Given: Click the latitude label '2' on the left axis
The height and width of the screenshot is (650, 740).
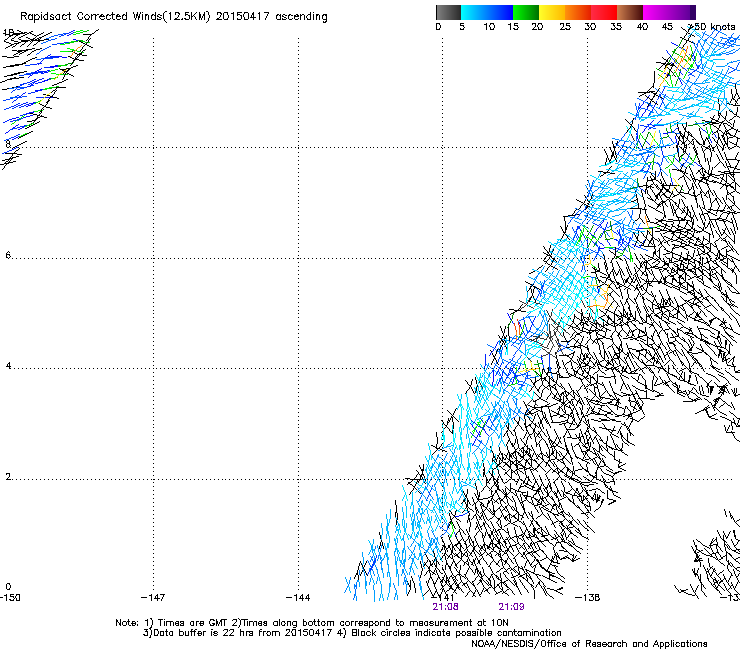Looking at the screenshot, I should (x=8, y=477).
